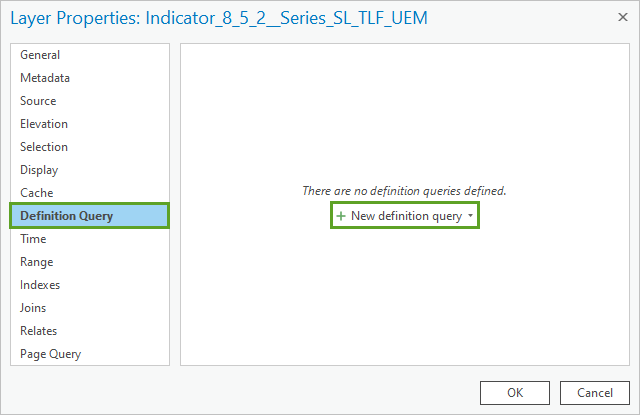The image size is (640, 415).
Task: Go to the Range tab
Action: [x=36, y=262]
